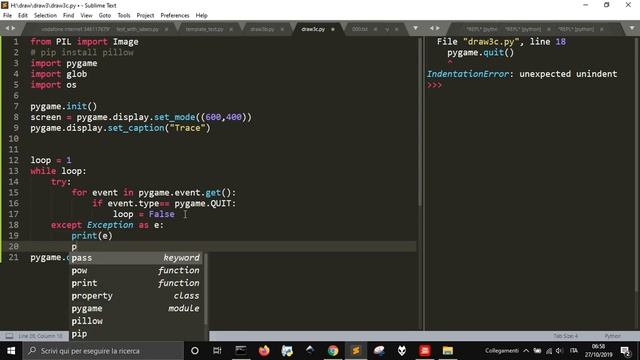This screenshot has height=360, width=640.
Task: Open the Goto menu
Action: coord(104,15)
